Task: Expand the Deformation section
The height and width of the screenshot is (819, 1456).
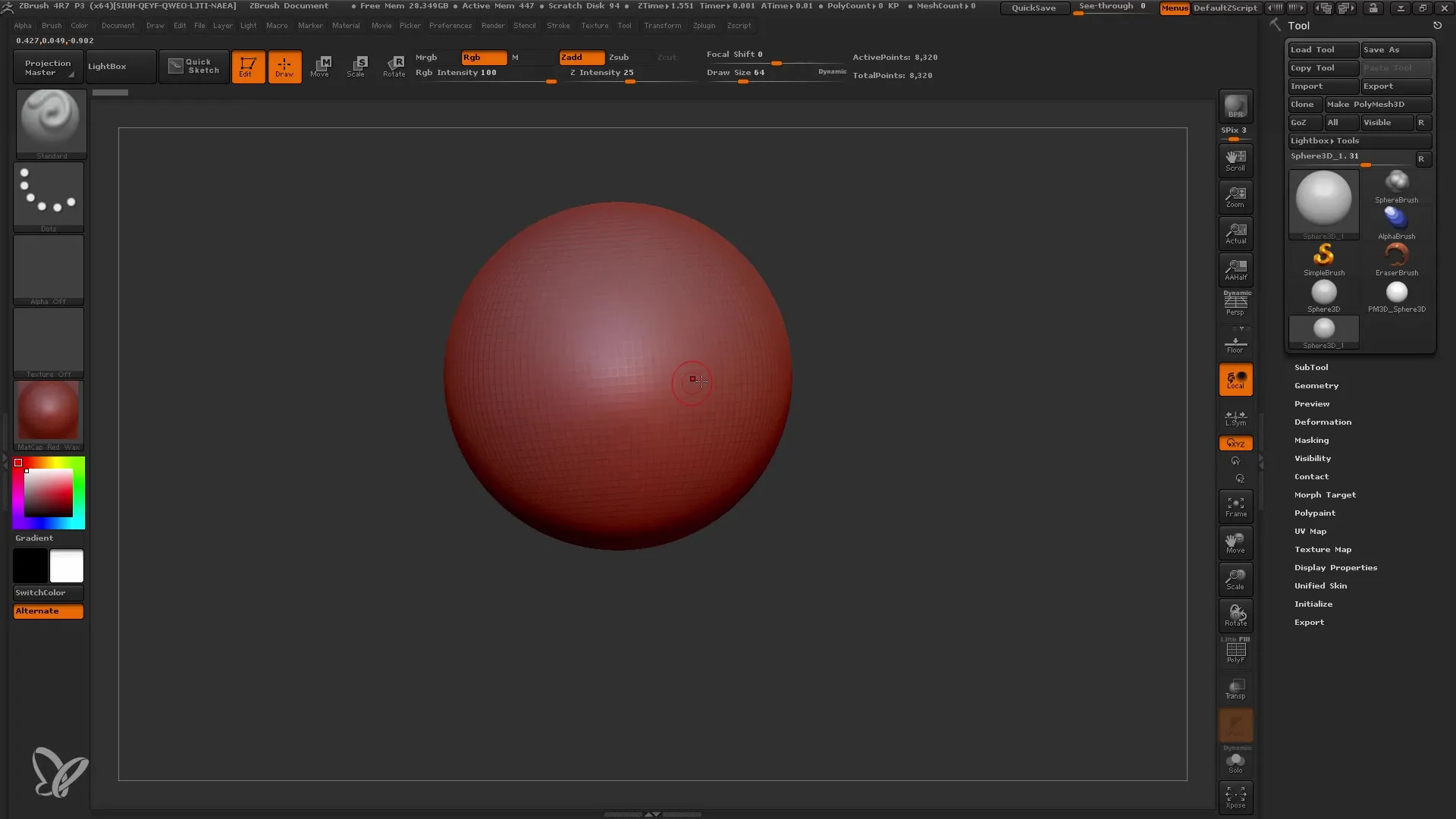Action: point(1323,422)
